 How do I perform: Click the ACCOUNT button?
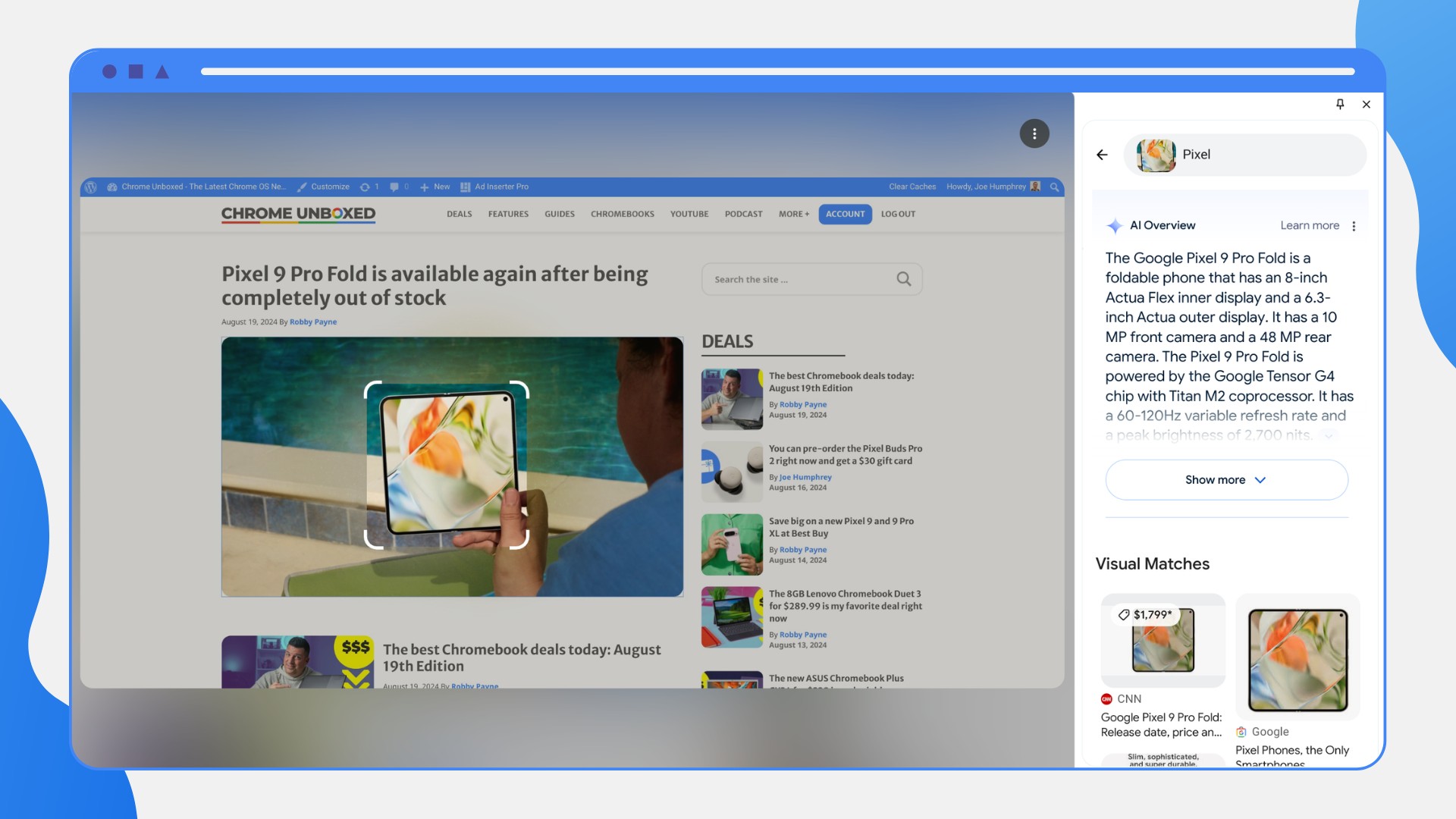tap(845, 214)
